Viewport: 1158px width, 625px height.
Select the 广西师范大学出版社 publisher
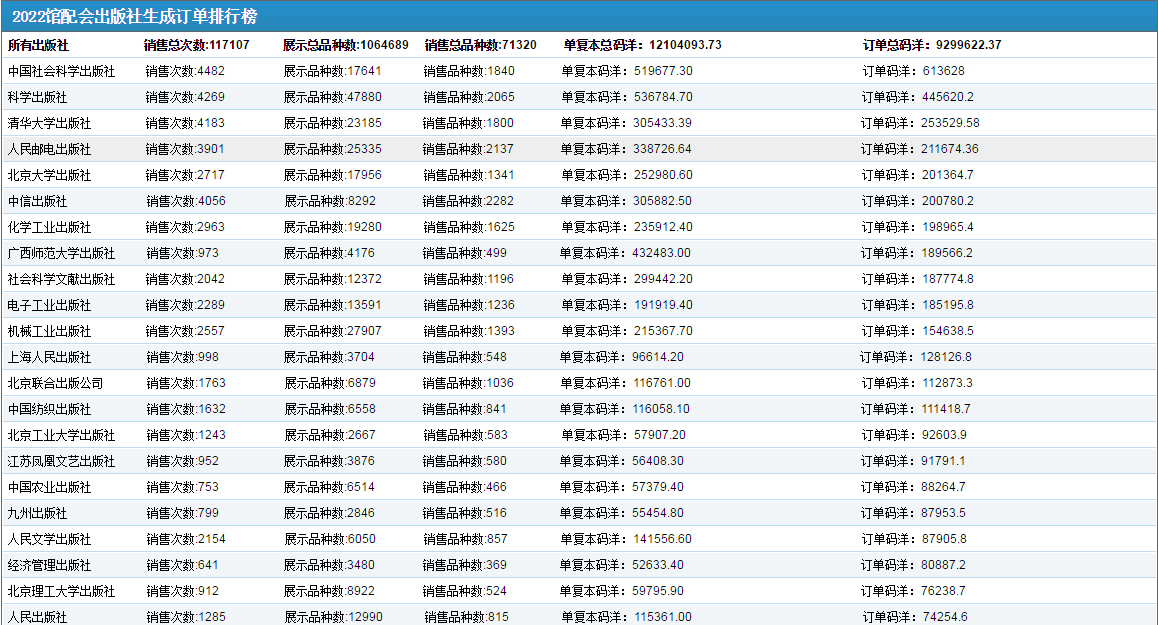point(61,253)
